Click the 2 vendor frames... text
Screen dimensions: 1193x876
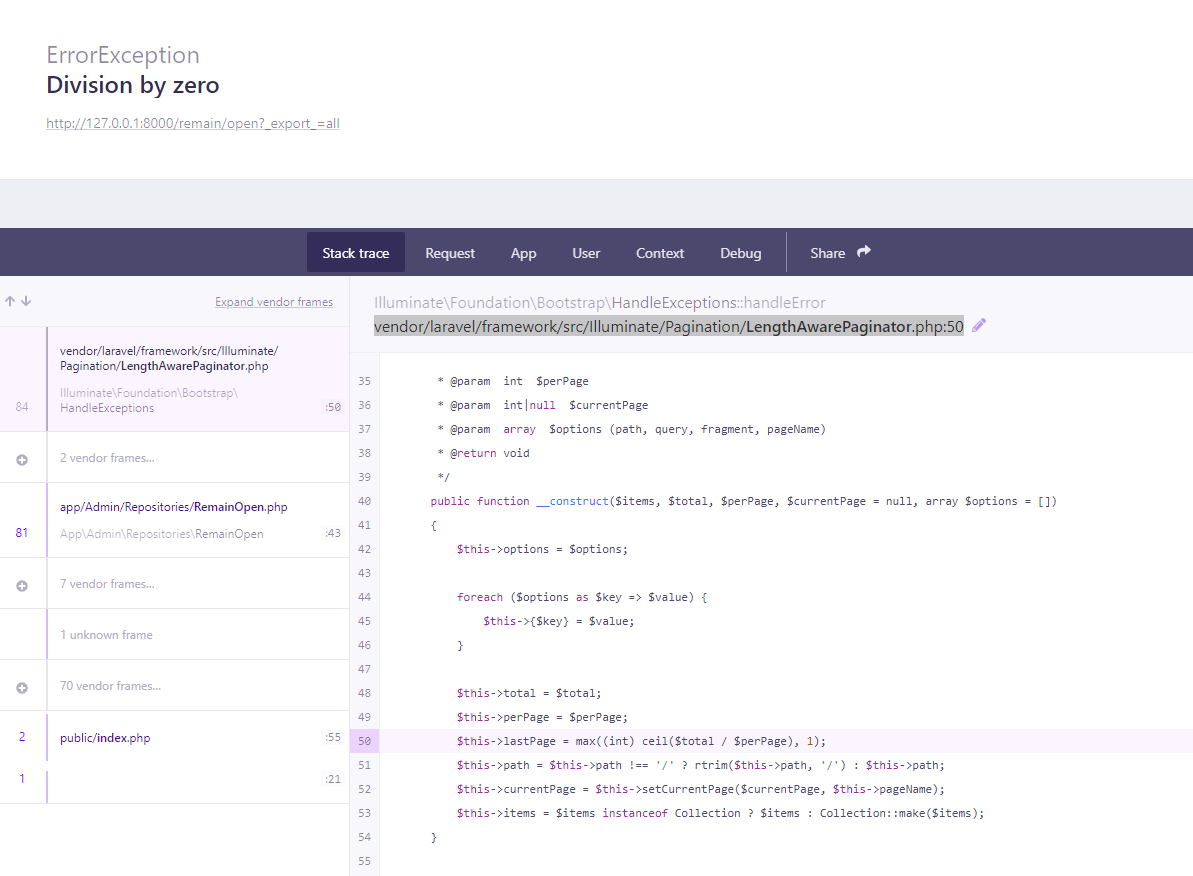[107, 458]
